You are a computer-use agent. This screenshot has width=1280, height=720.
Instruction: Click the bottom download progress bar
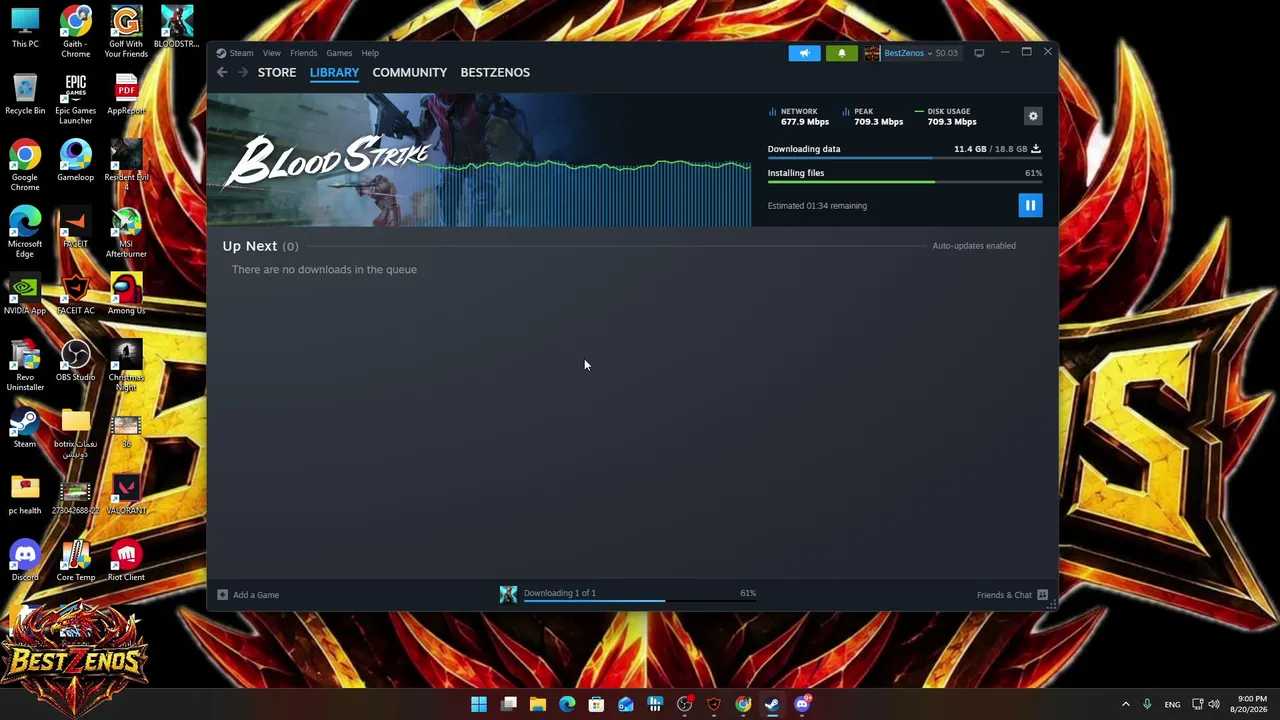[640, 601]
